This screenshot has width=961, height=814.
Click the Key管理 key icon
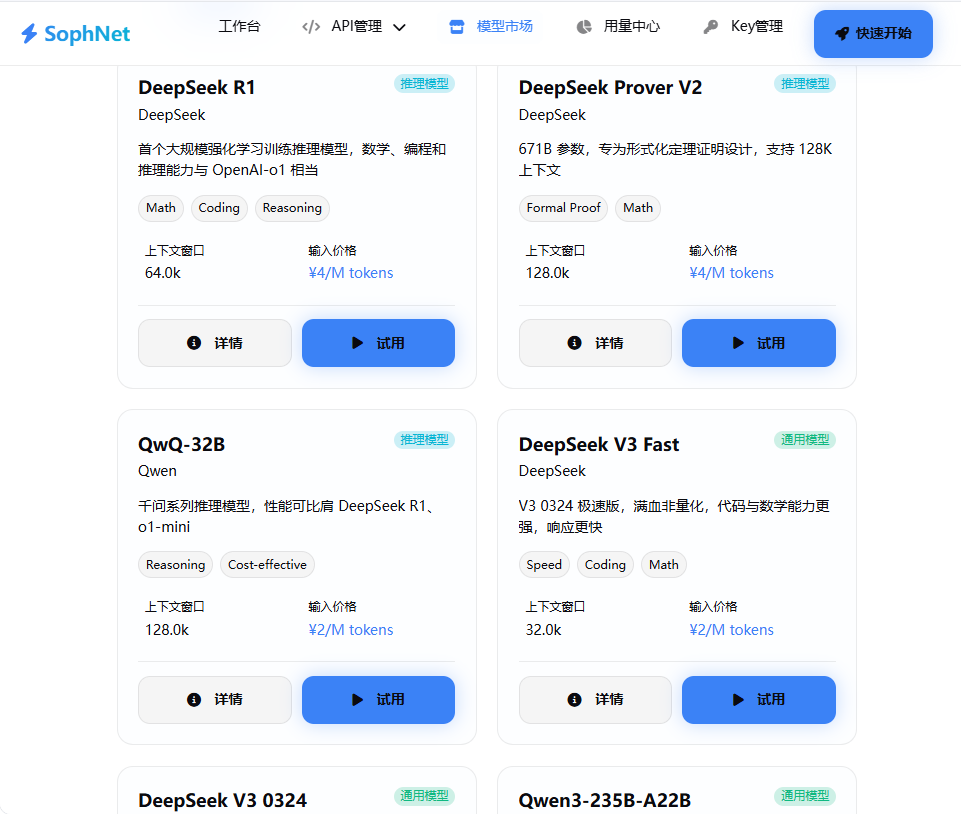[711, 27]
